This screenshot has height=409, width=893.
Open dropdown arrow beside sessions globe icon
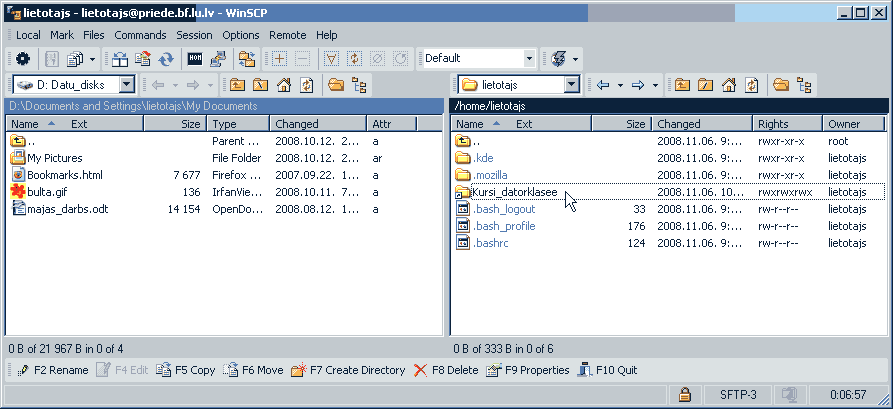coord(575,59)
